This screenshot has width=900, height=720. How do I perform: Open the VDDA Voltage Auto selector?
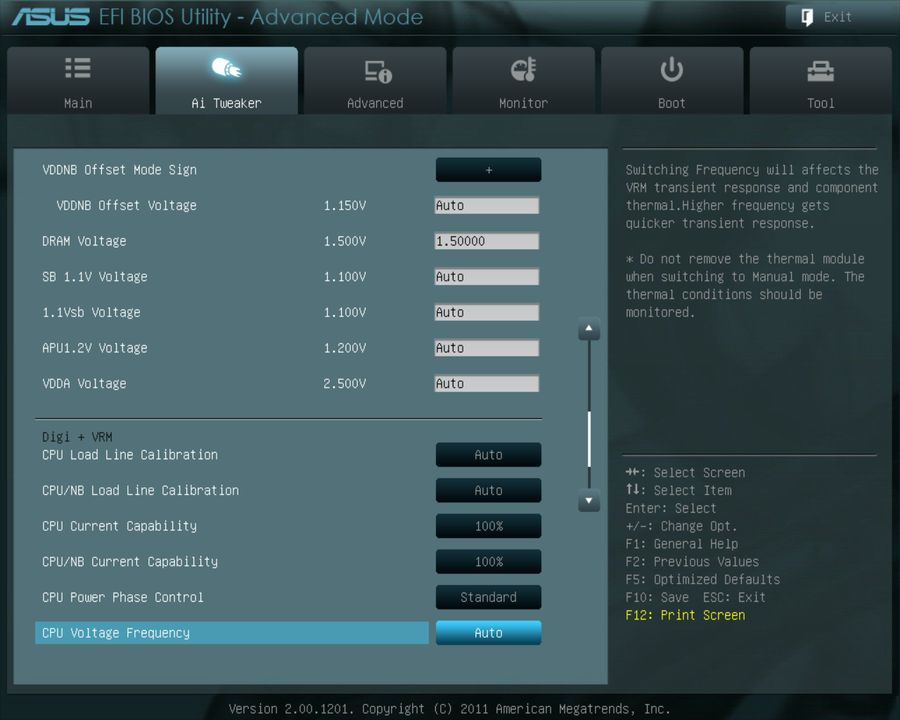click(487, 383)
